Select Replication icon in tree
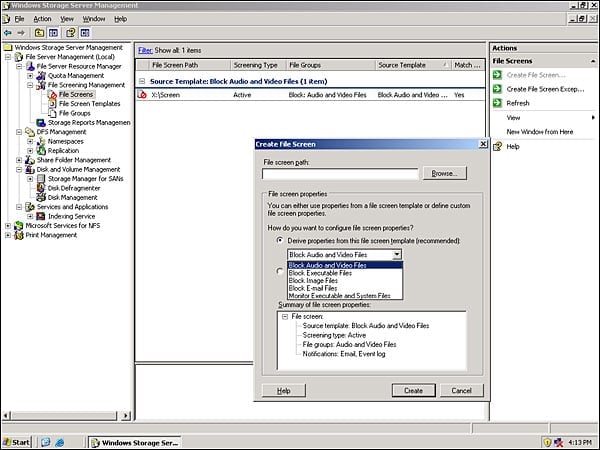Image resolution: width=600 pixels, height=450 pixels. click(41, 151)
